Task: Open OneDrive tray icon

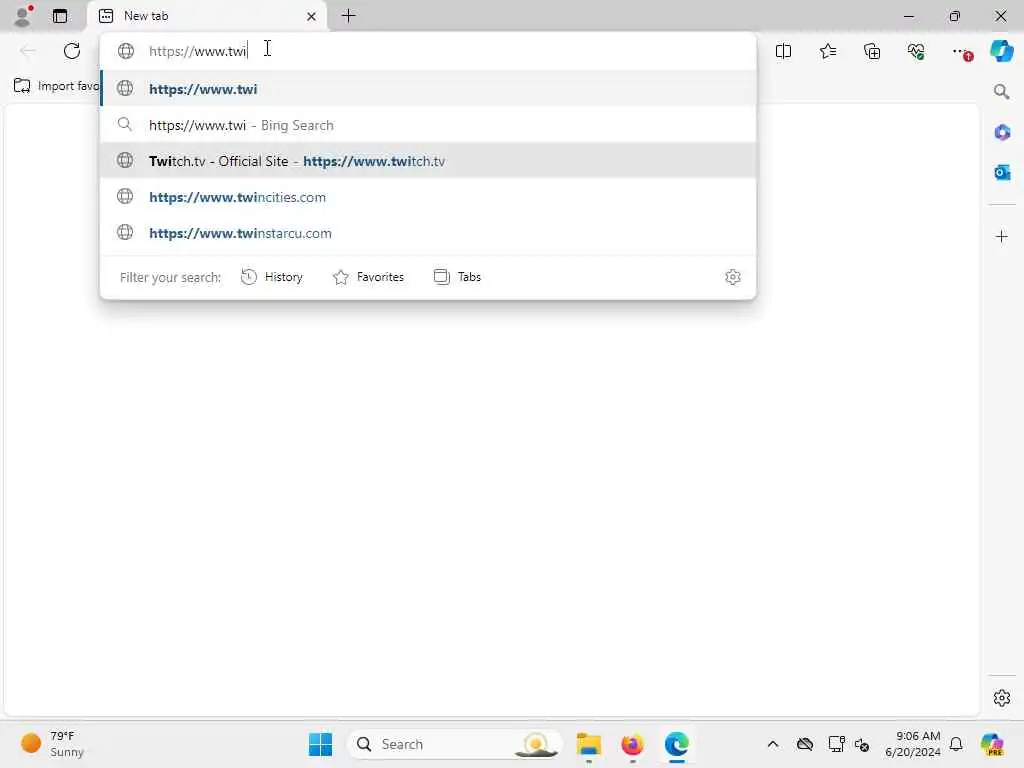Action: click(x=805, y=744)
